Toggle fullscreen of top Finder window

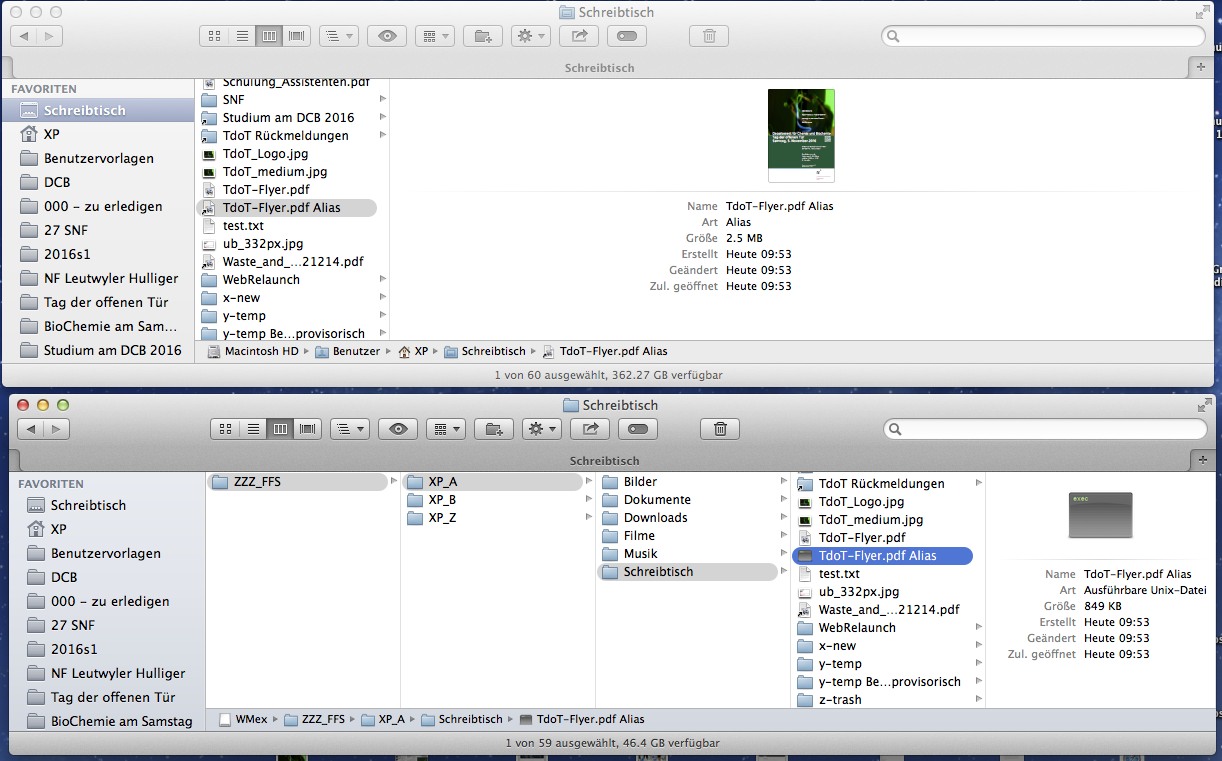pos(1201,13)
